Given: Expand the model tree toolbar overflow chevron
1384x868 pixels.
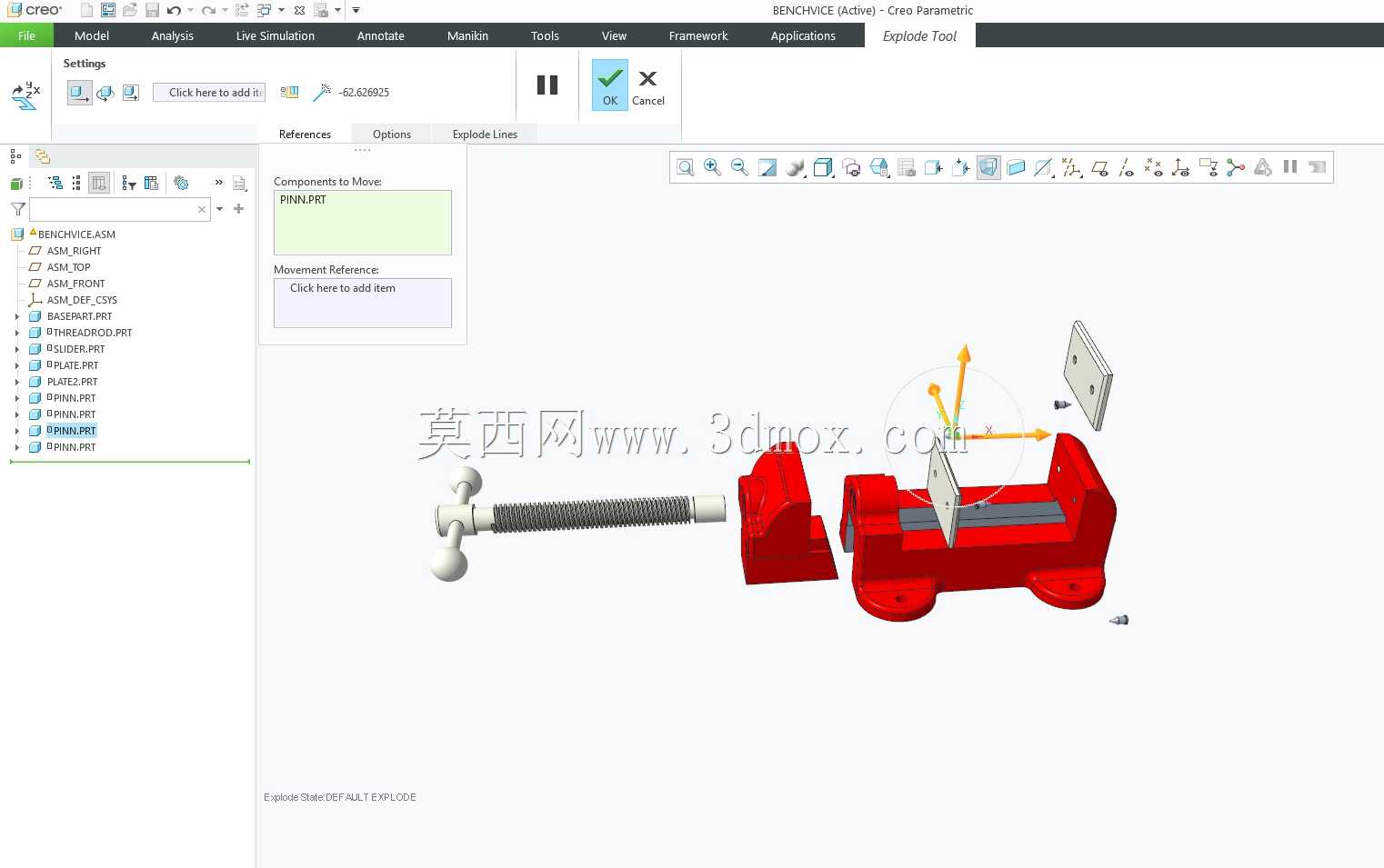Looking at the screenshot, I should click(x=218, y=183).
